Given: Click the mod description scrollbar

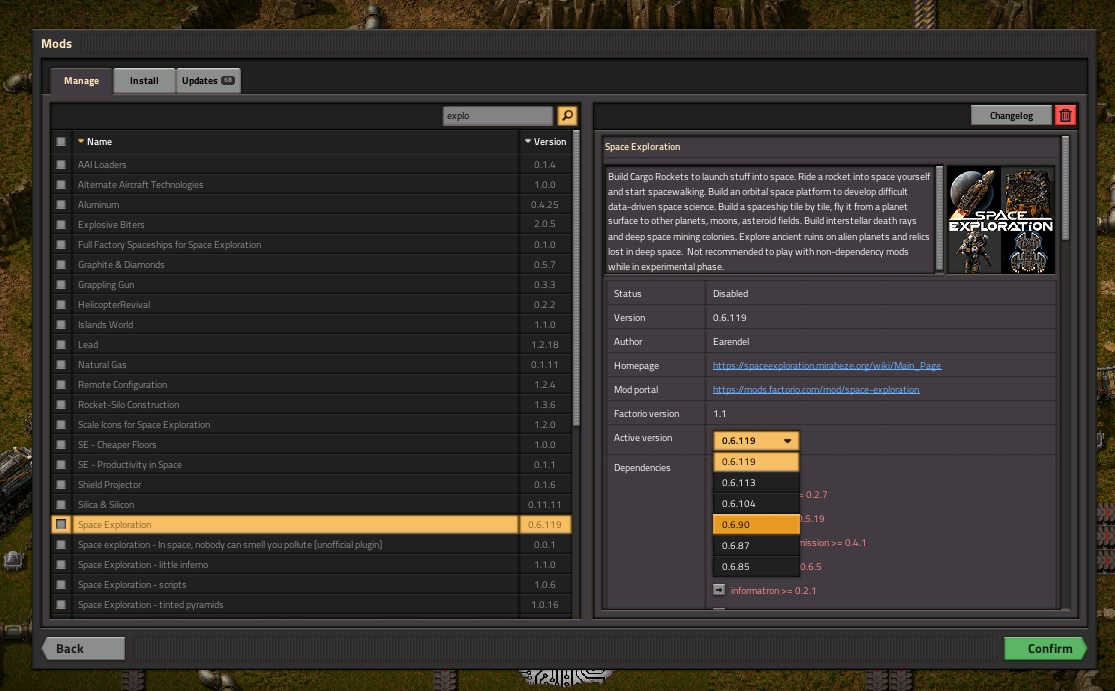Looking at the screenshot, I should 939,218.
